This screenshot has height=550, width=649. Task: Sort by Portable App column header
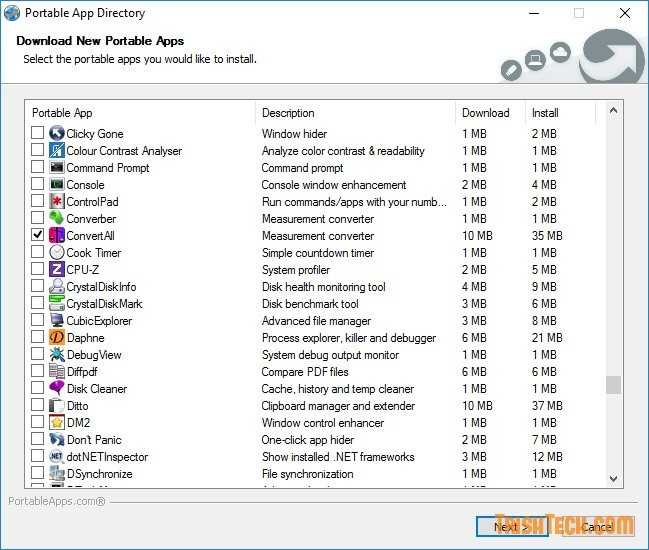[x=140, y=113]
